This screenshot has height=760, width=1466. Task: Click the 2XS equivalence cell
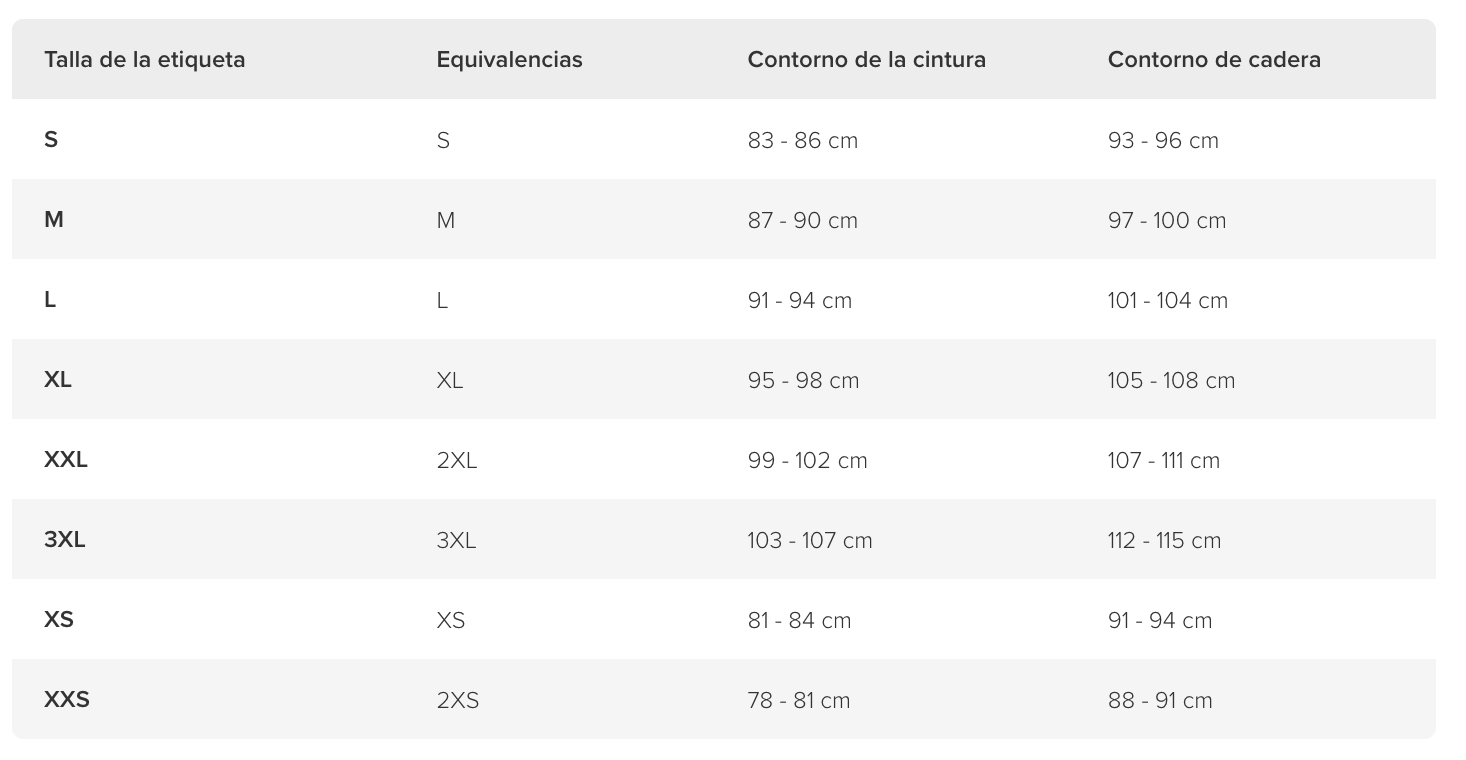458,700
